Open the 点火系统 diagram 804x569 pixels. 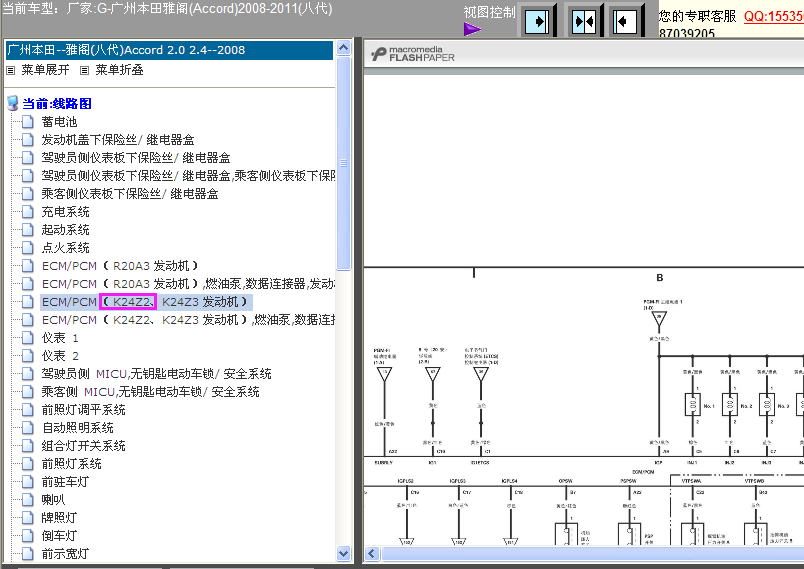click(66, 248)
